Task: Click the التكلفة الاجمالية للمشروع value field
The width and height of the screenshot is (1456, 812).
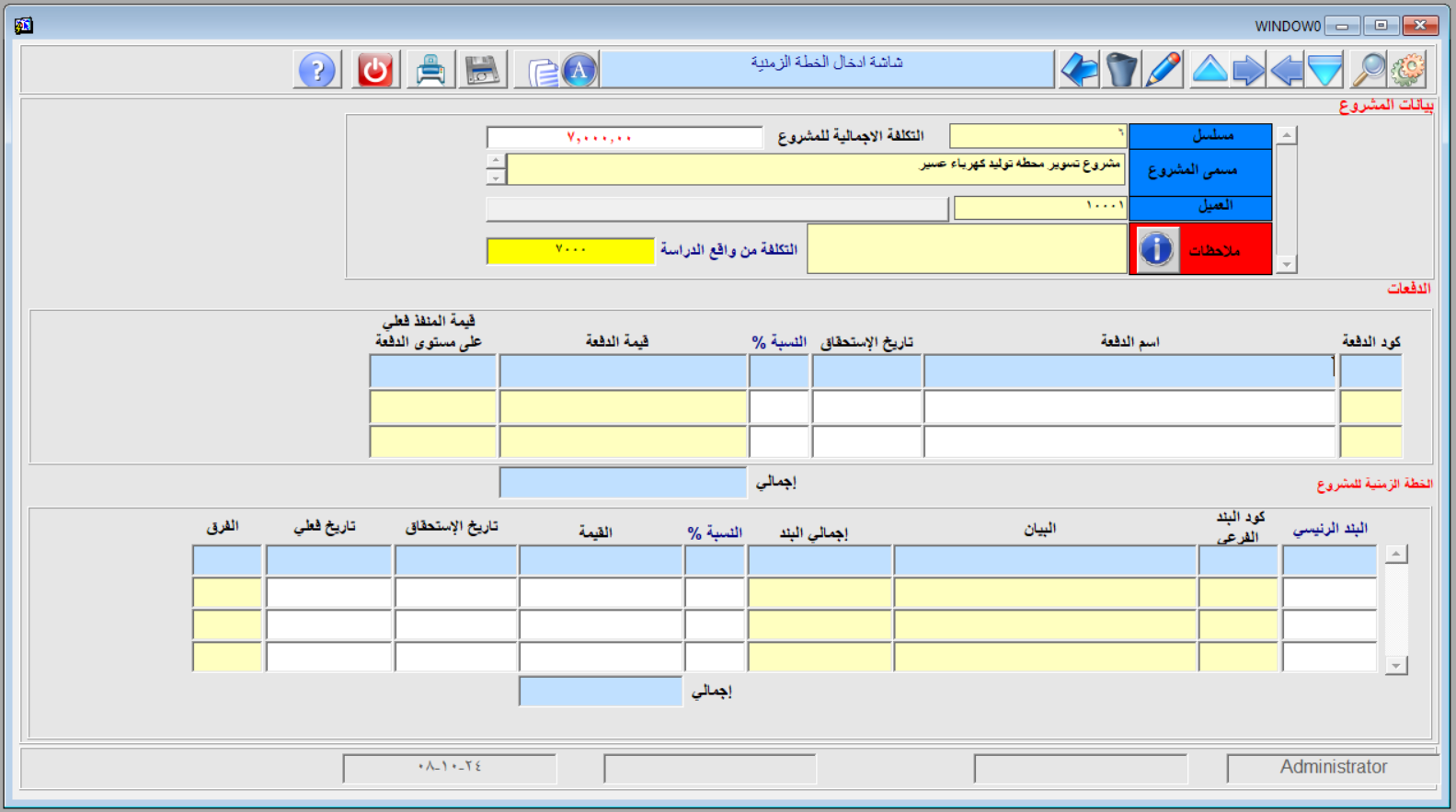Action: [625, 138]
